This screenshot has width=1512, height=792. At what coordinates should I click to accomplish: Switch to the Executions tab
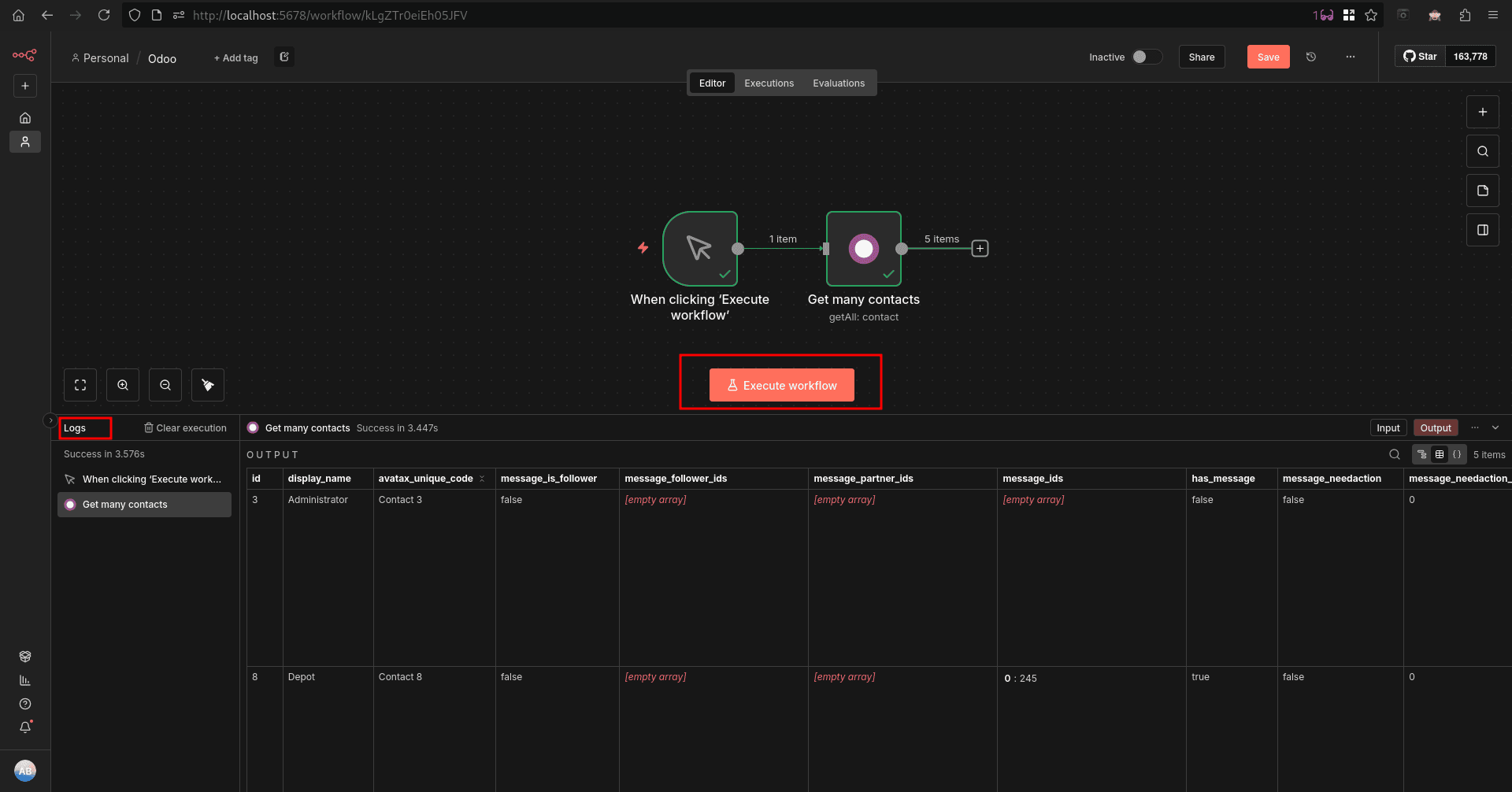(x=768, y=83)
